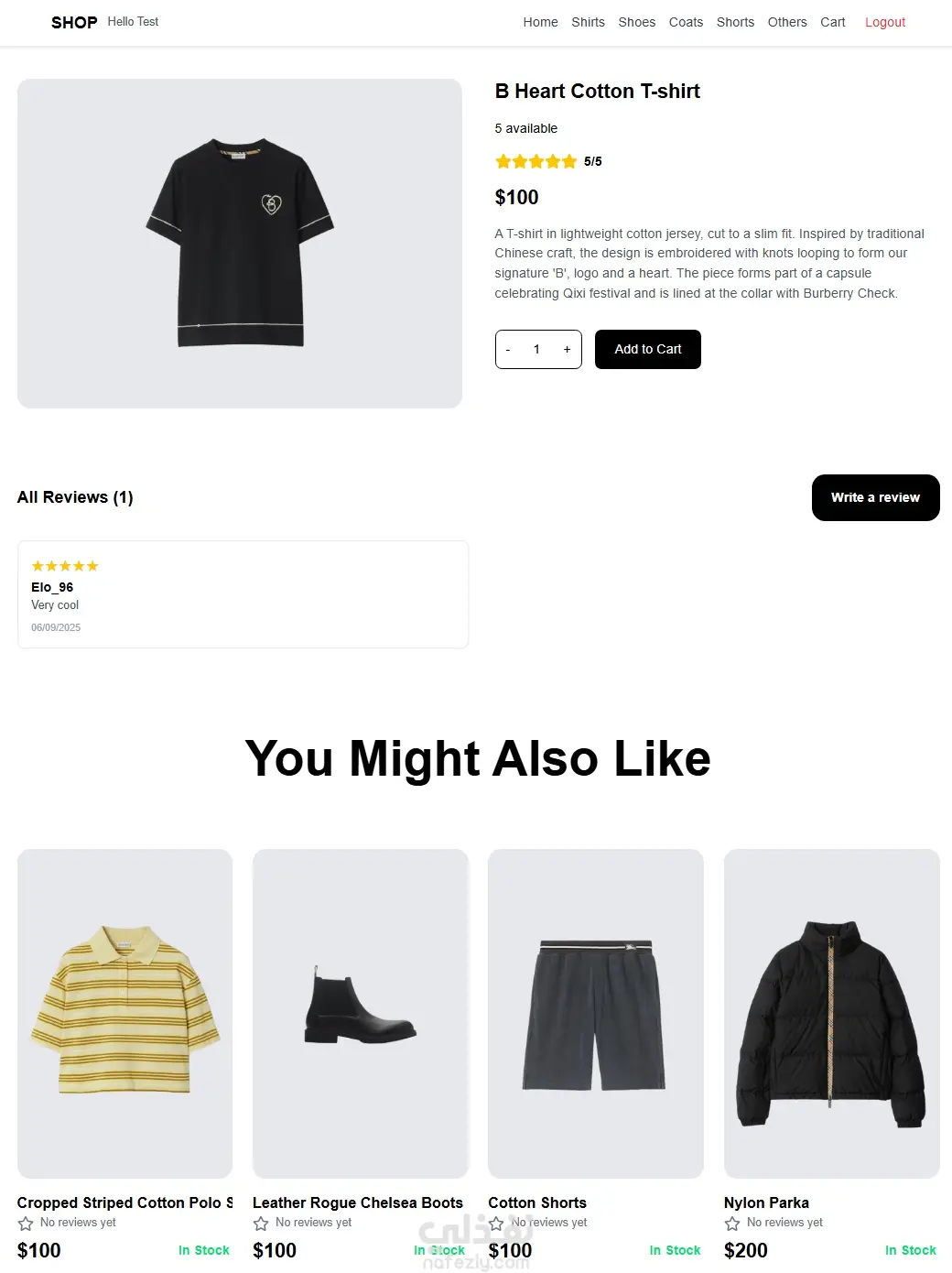Screen dimensions: 952x1273
Task: Open the Home menu item
Action: coord(540,22)
